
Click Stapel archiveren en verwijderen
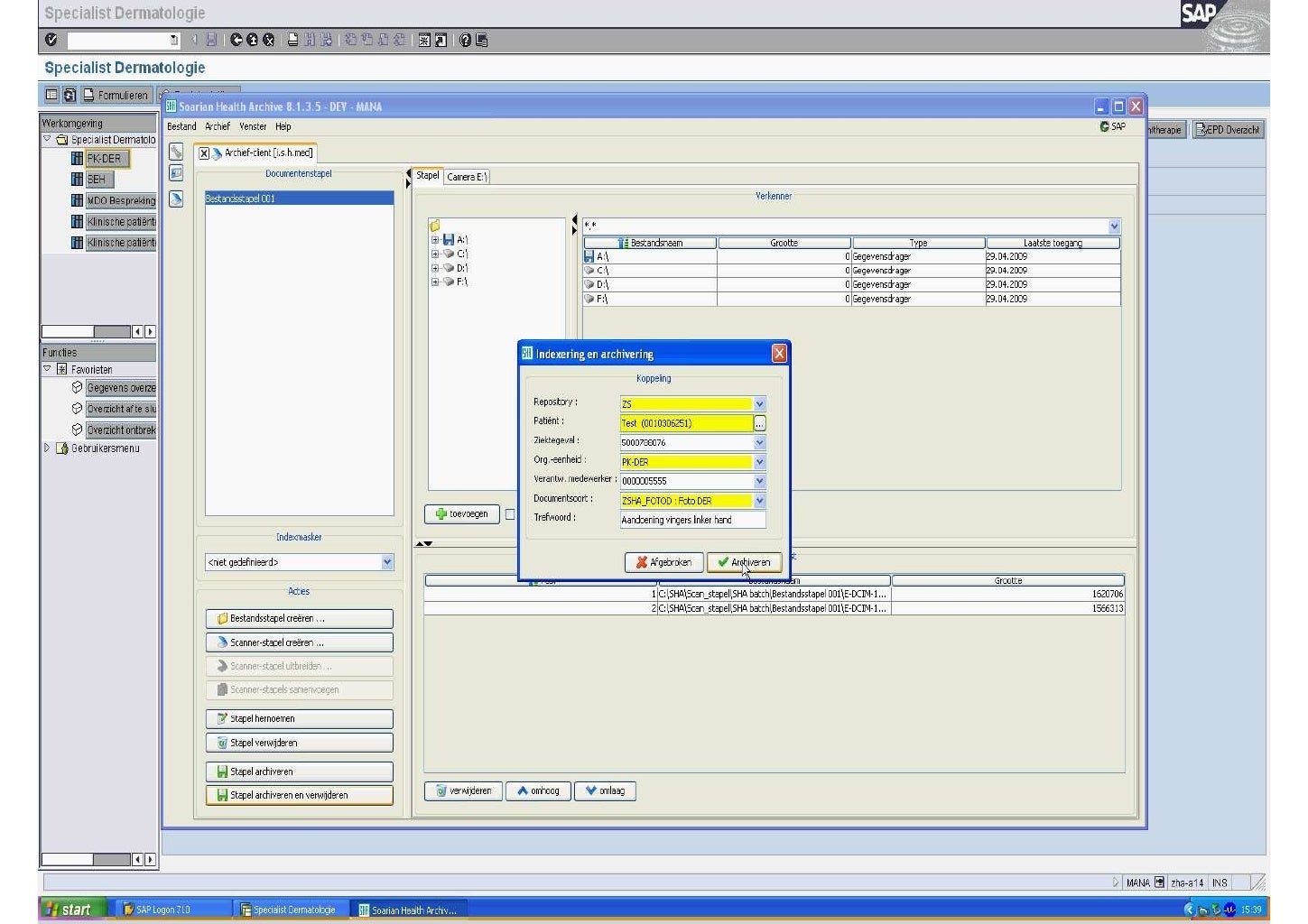299,795
